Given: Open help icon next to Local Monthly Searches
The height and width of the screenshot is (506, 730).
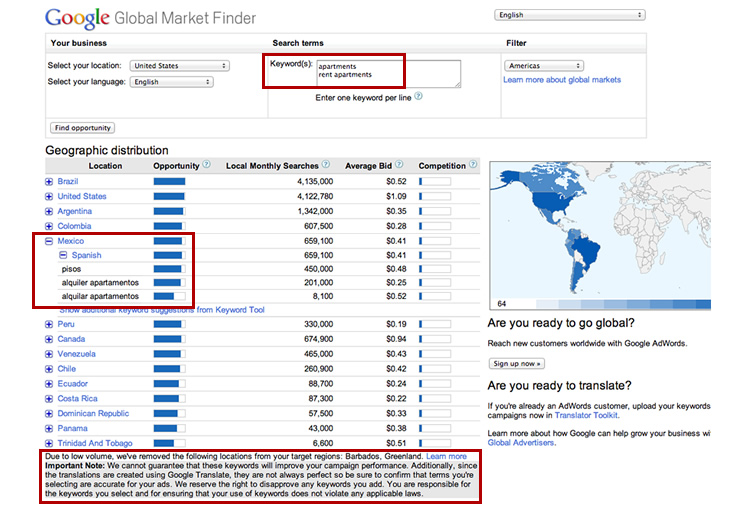Looking at the screenshot, I should pyautogui.click(x=326, y=164).
